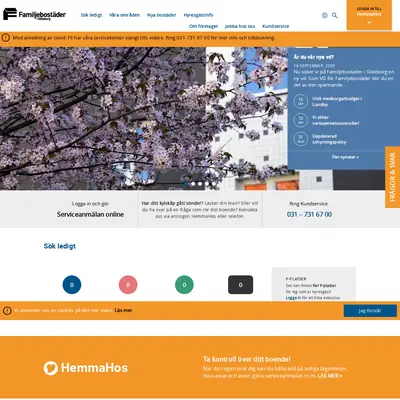Click the Logga in till HemmaHos text

tap(369, 12)
